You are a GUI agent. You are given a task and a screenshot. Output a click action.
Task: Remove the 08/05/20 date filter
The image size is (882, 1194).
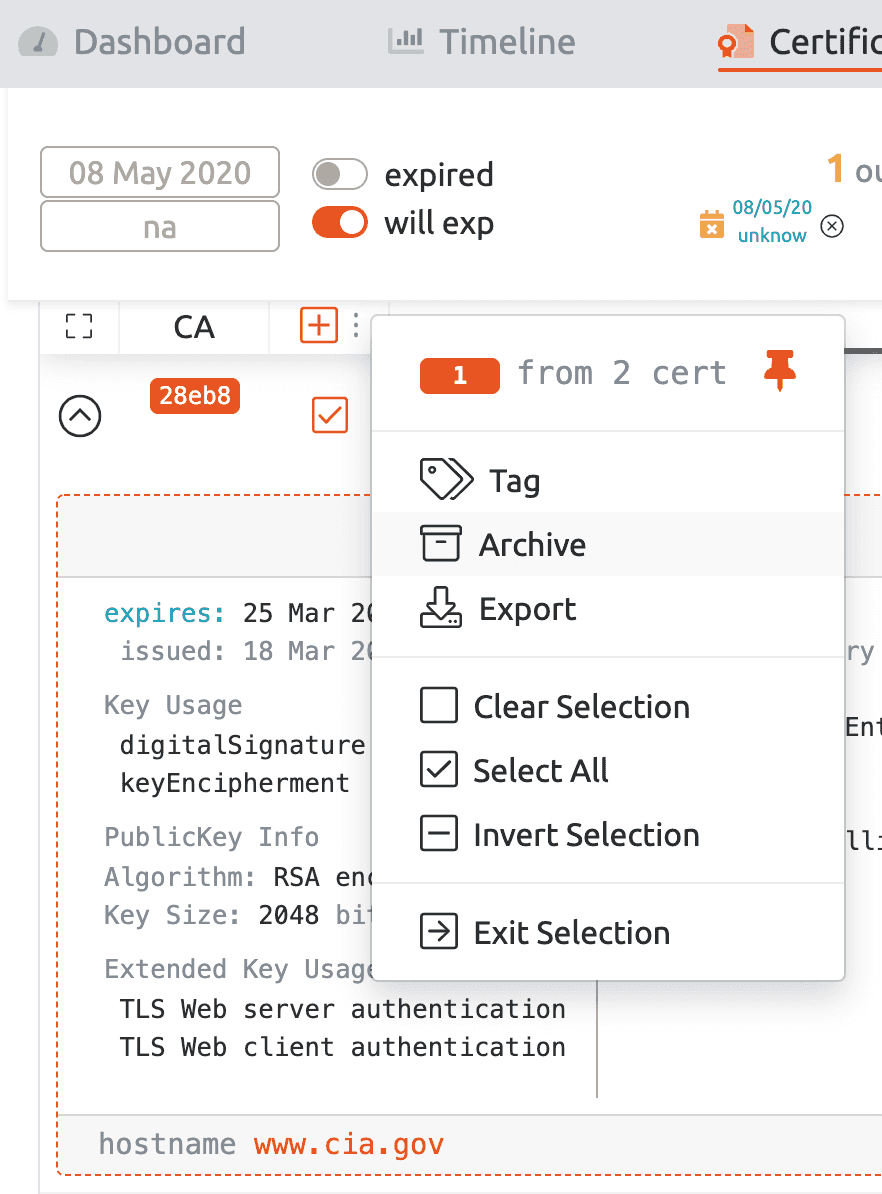tap(831, 226)
